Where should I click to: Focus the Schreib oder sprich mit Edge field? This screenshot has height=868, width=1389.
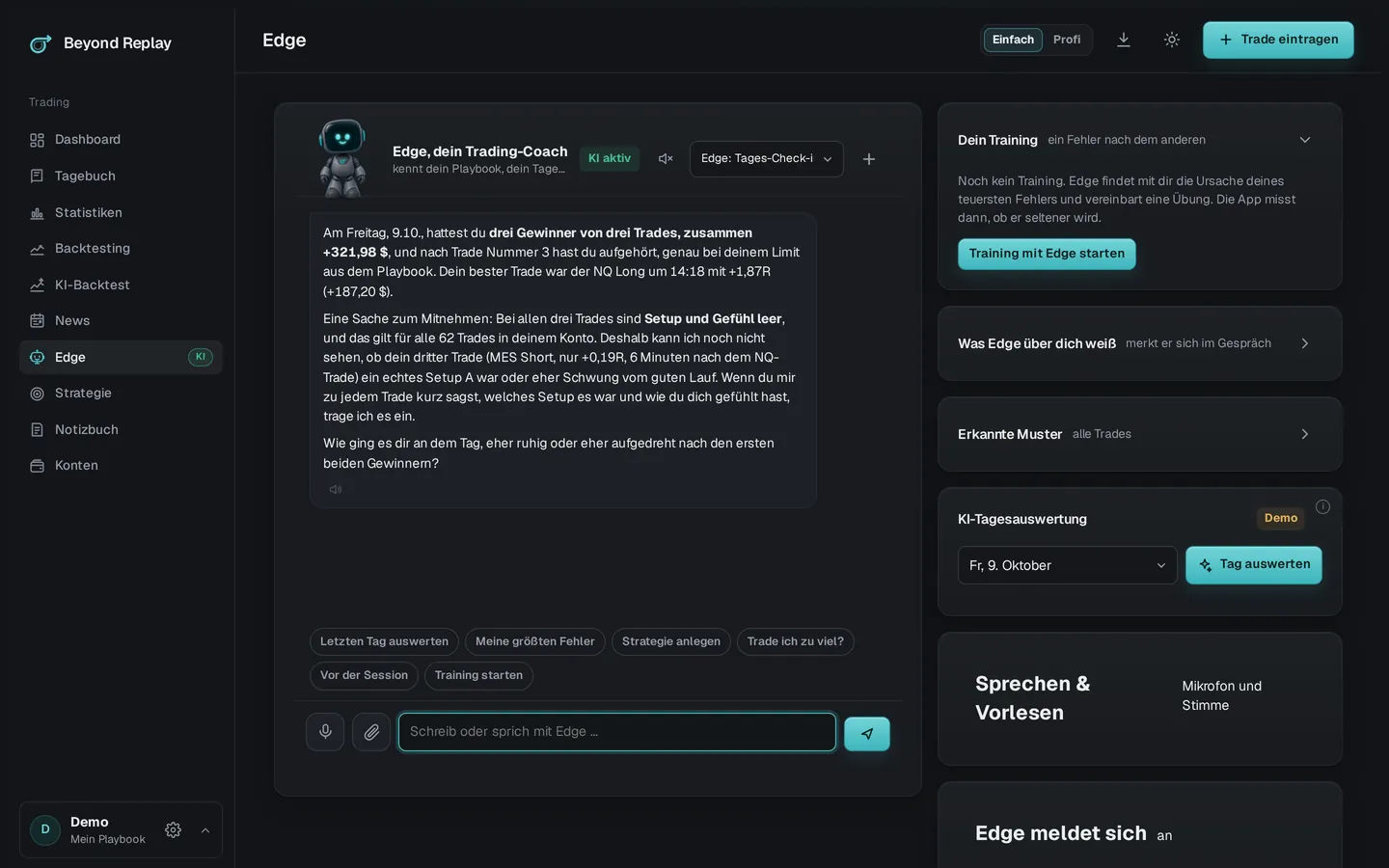(617, 732)
